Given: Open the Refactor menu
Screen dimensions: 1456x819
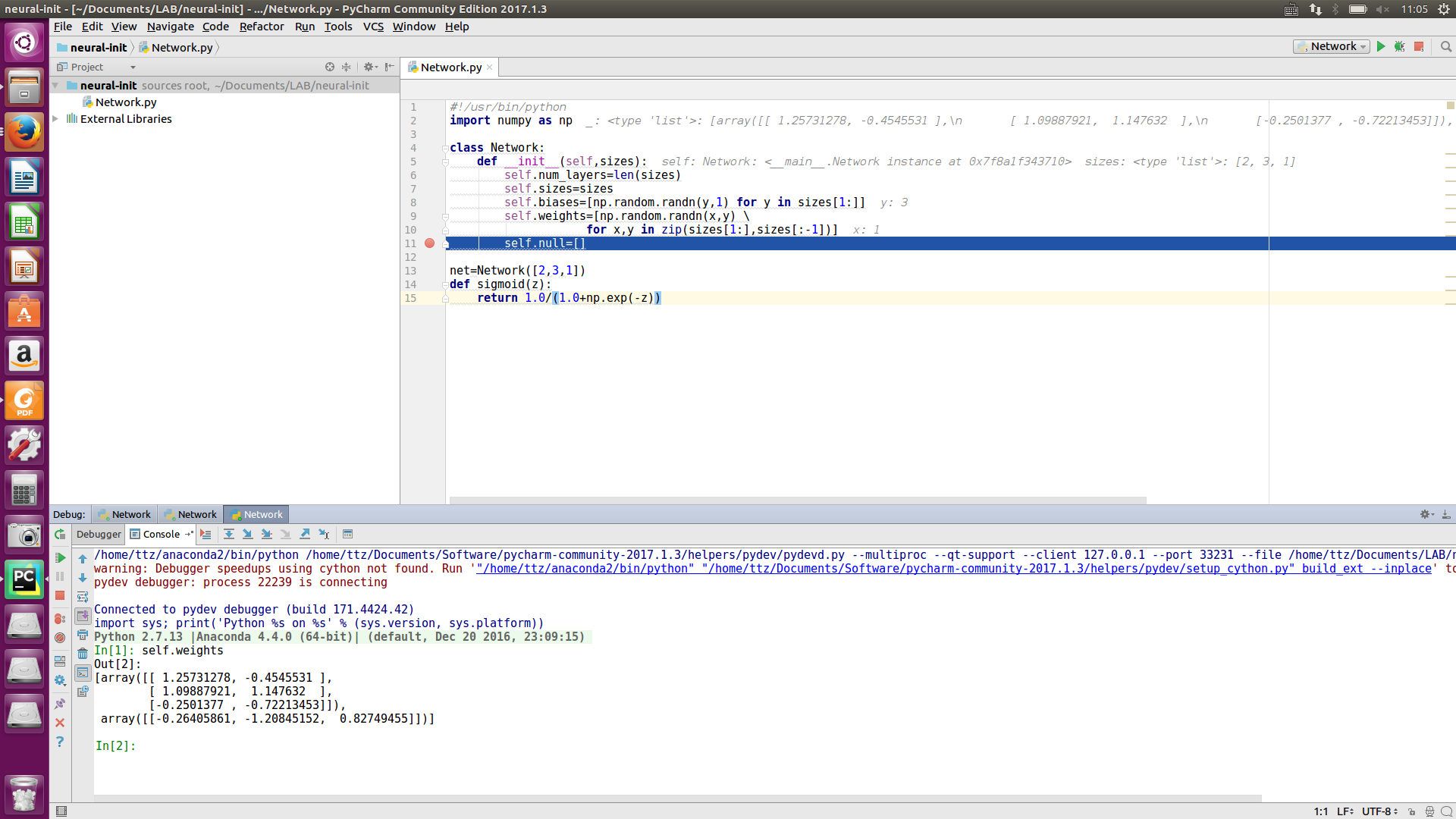Looking at the screenshot, I should (x=262, y=27).
